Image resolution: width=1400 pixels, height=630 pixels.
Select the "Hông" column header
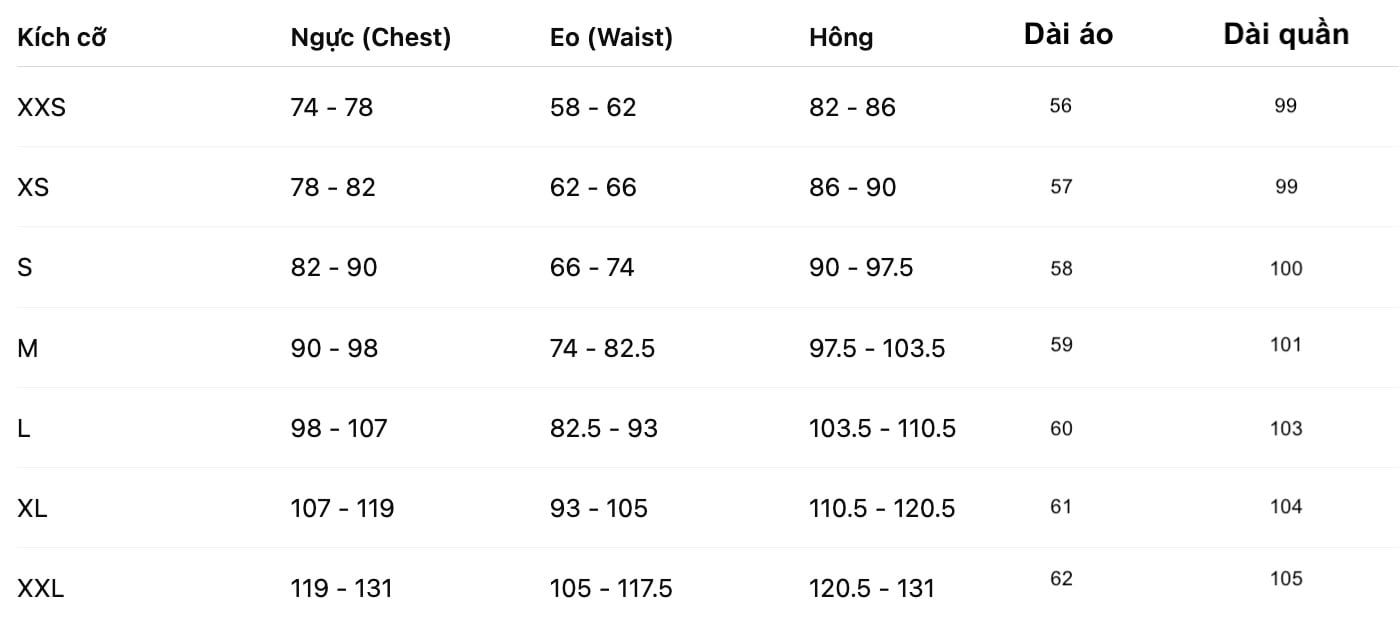coord(841,38)
